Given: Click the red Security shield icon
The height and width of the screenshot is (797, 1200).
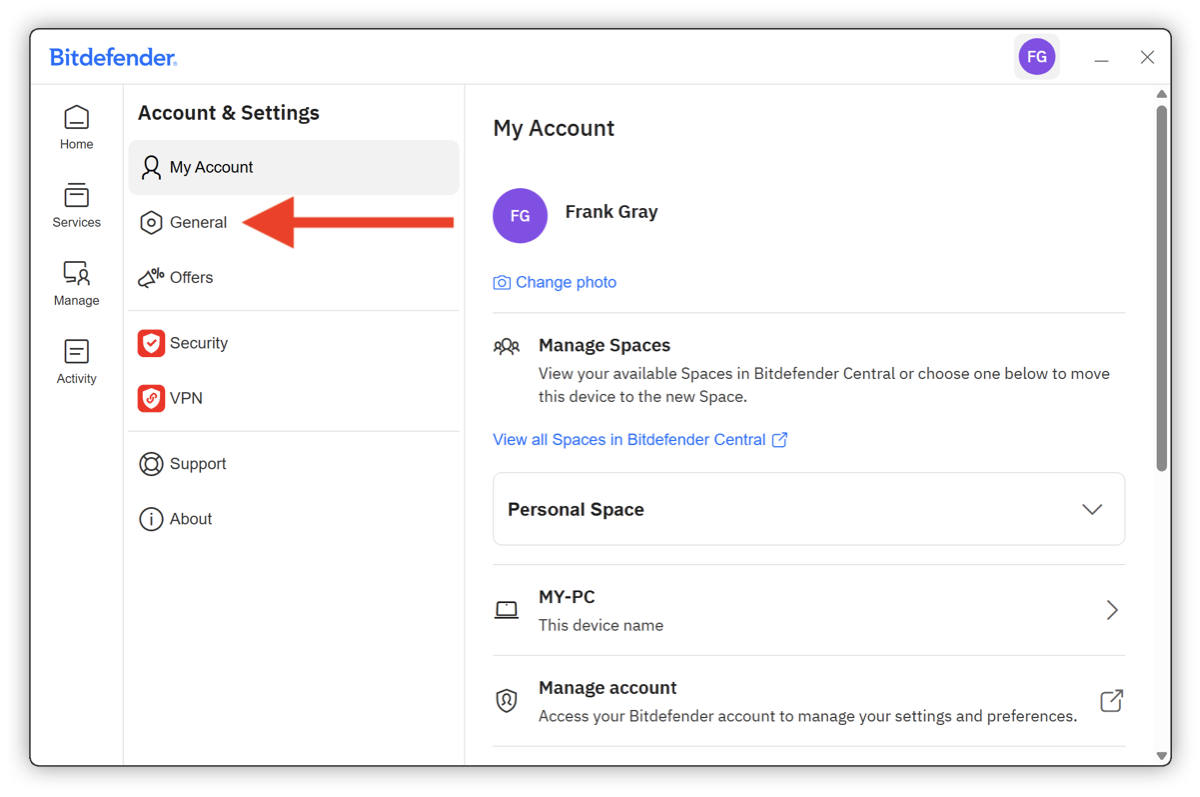Looking at the screenshot, I should pos(151,343).
